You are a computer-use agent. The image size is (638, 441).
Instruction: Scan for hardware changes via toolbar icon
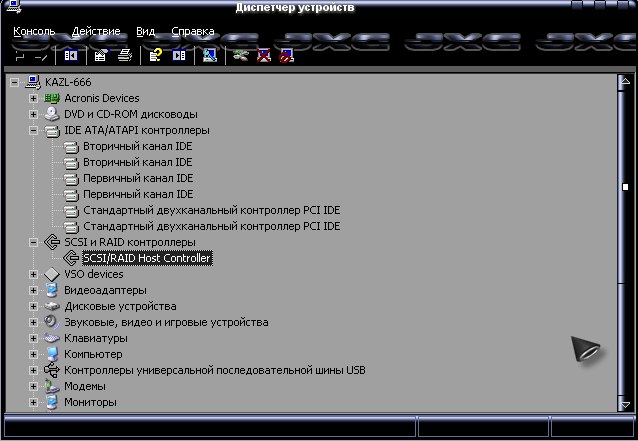[x=210, y=55]
